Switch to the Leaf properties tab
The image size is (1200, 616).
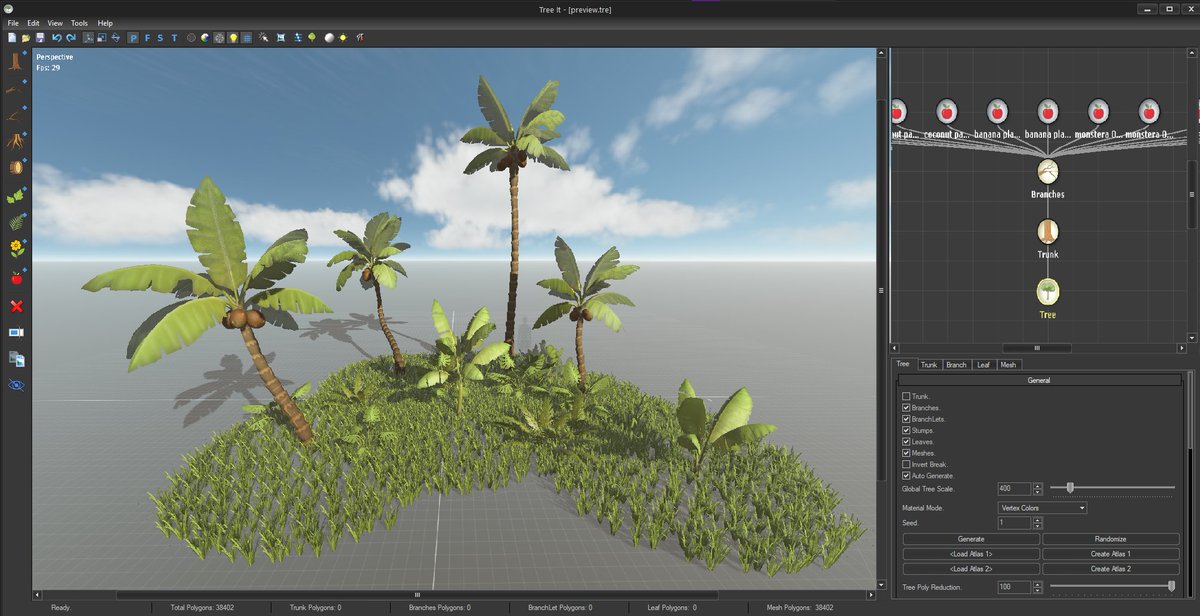click(983, 365)
